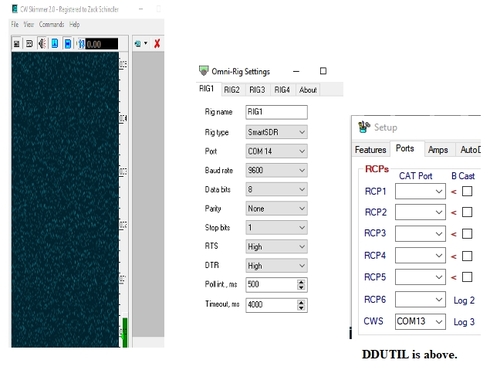Image resolution: width=490 pixels, height=370 pixels.
Task: Expand the Rig type SmartSDR dropdown
Action: pos(276,132)
